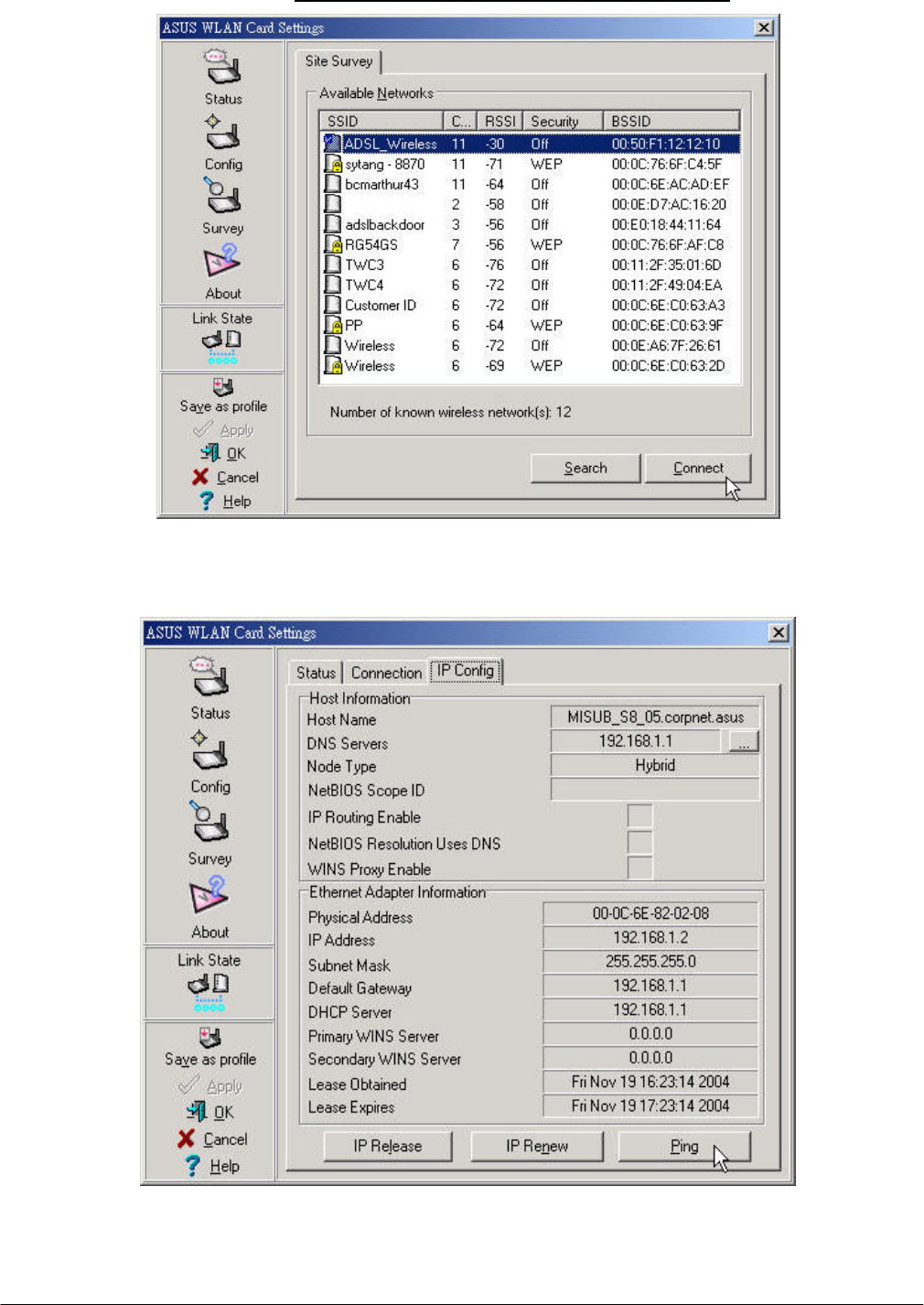The image size is (924, 1305).
Task: Click Node Type value Hybrid
Action: [x=655, y=765]
